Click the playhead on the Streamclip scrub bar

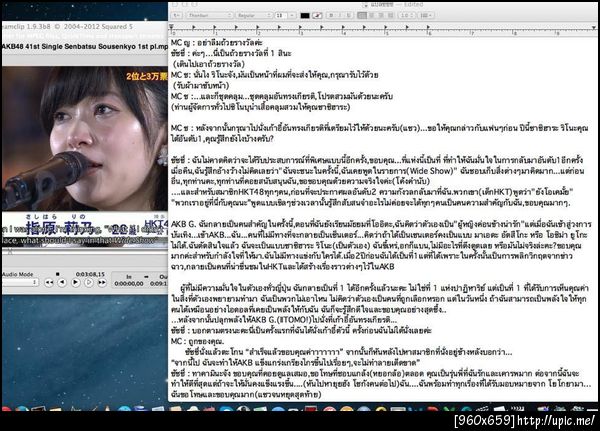(10, 252)
